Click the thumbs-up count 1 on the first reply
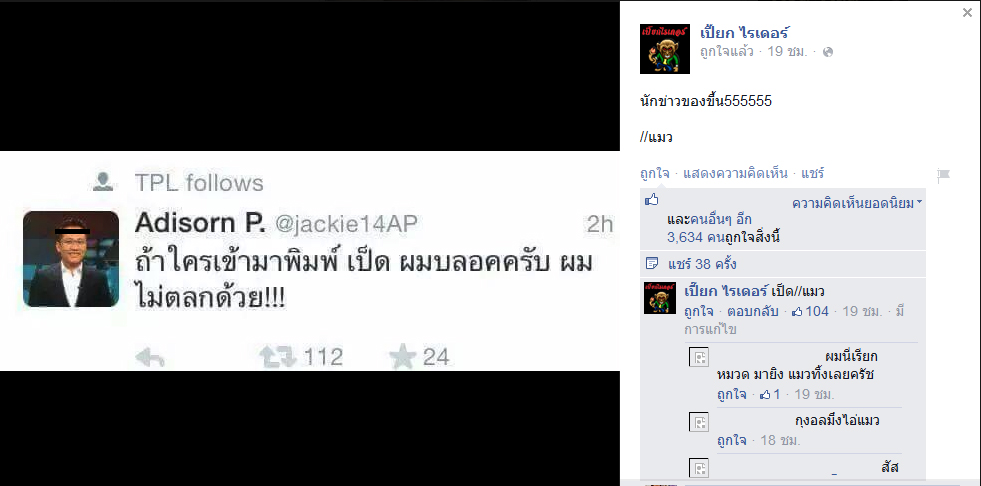This screenshot has width=981, height=486. 770,395
